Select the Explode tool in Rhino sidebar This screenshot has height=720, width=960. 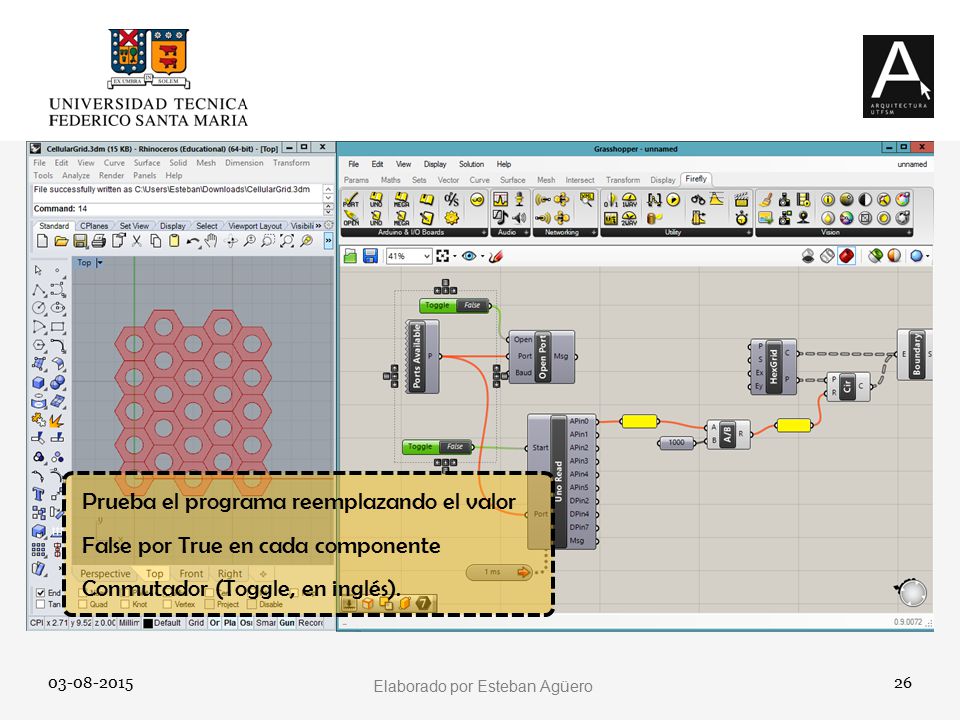56,421
